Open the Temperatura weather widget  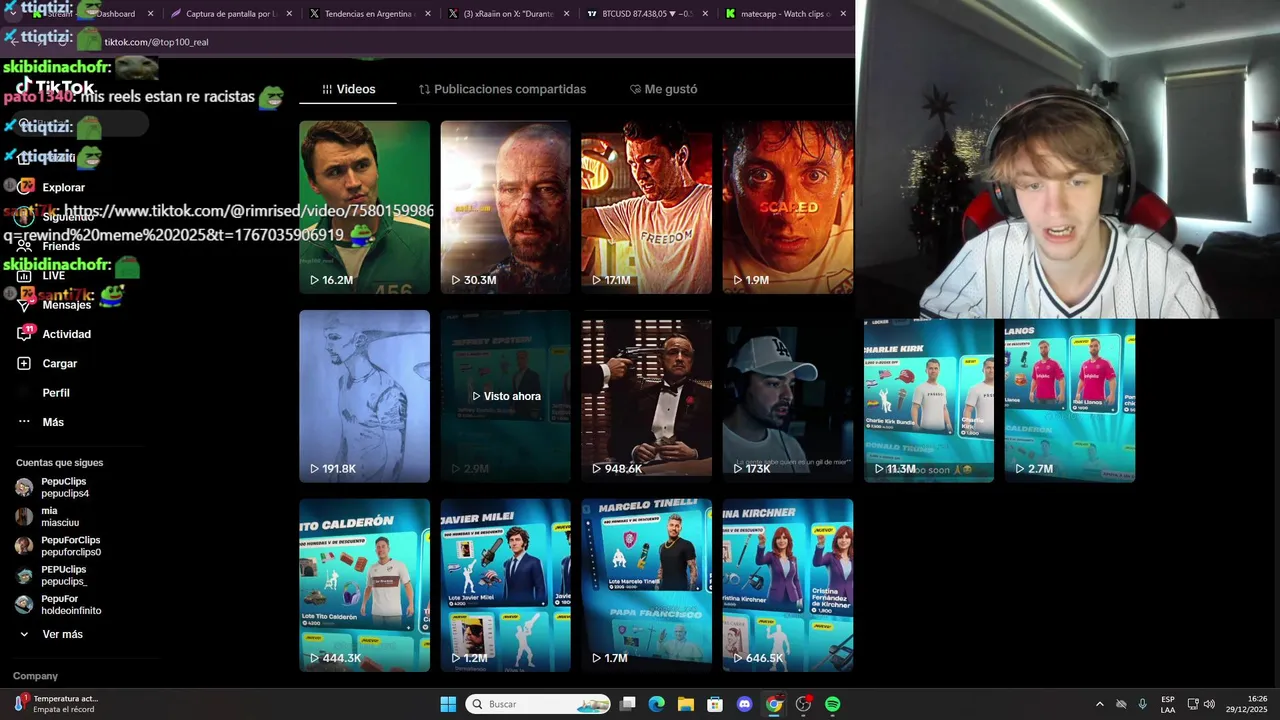(55, 704)
